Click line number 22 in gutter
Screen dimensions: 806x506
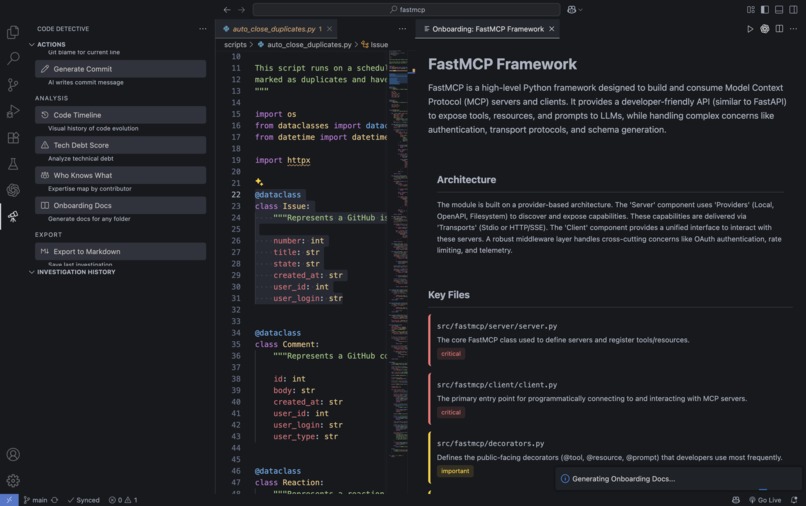click(235, 195)
